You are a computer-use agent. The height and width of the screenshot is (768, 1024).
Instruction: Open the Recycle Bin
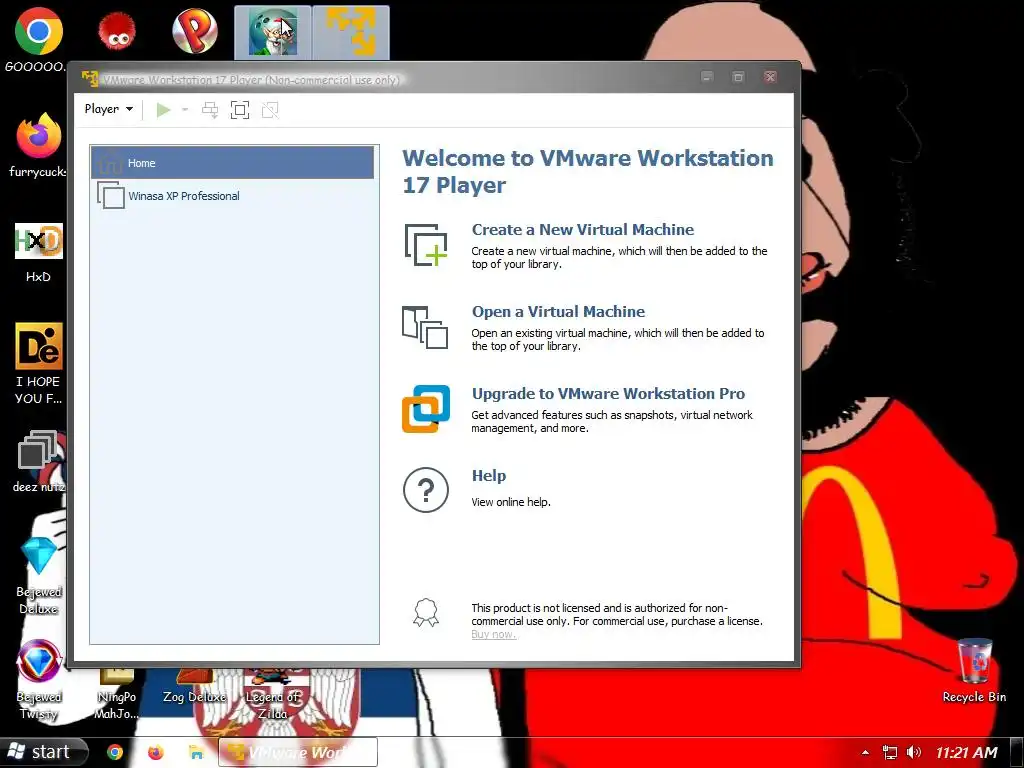click(x=974, y=671)
